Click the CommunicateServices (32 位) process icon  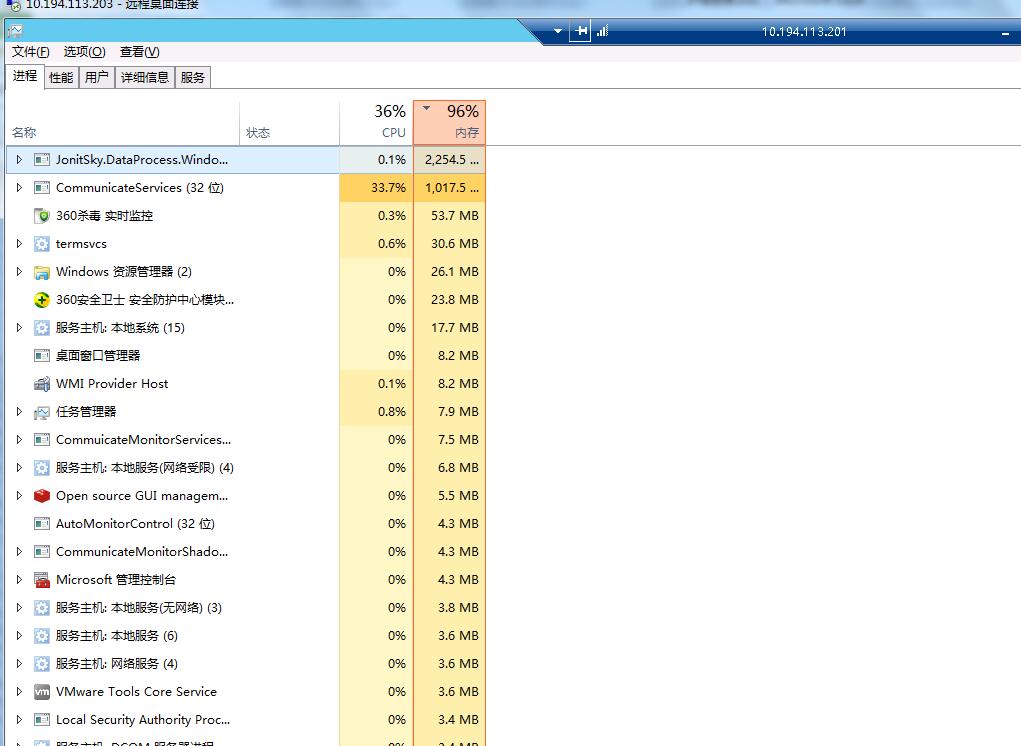click(x=42, y=187)
